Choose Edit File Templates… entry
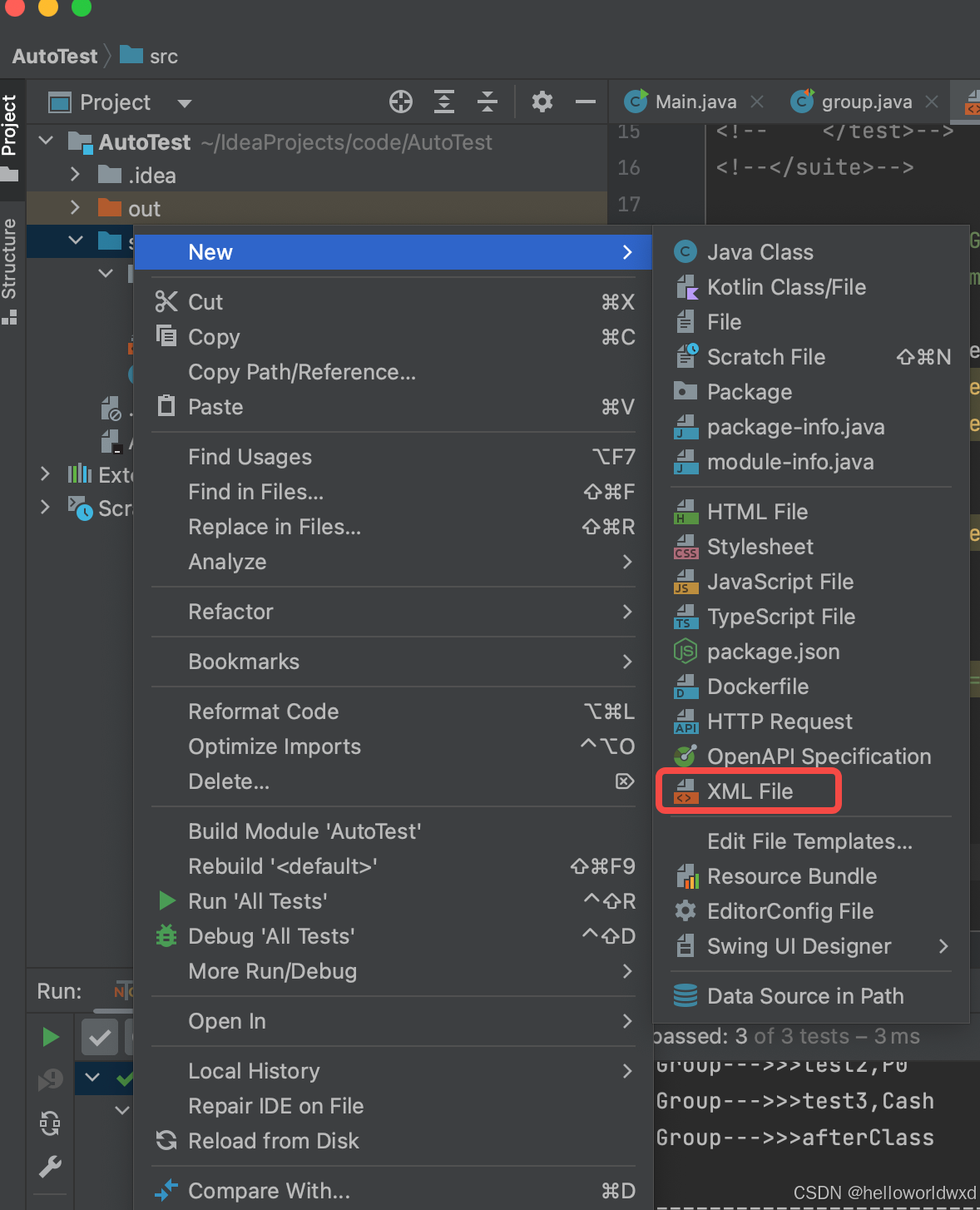This screenshot has height=1210, width=980. (x=809, y=841)
